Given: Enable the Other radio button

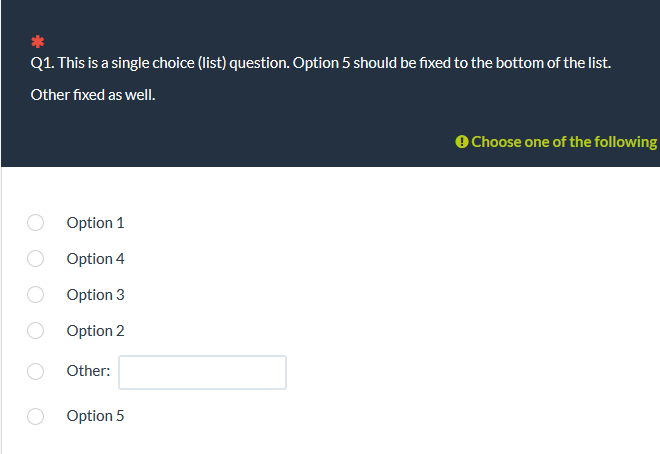Looking at the screenshot, I should (x=35, y=372).
